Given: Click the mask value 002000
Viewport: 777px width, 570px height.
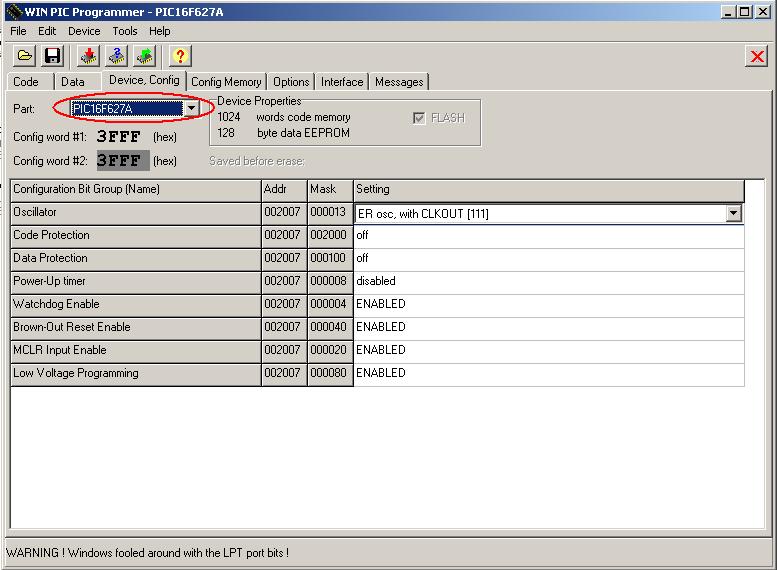Looking at the screenshot, I should (331, 237).
